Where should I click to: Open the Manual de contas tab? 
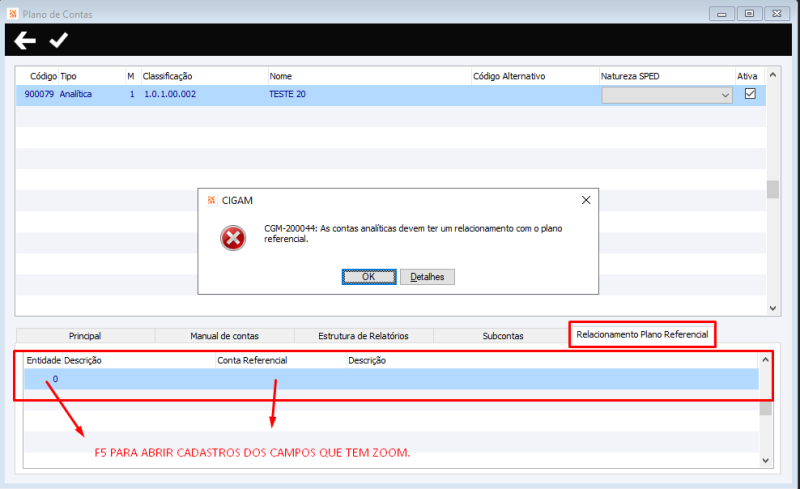[x=224, y=336]
